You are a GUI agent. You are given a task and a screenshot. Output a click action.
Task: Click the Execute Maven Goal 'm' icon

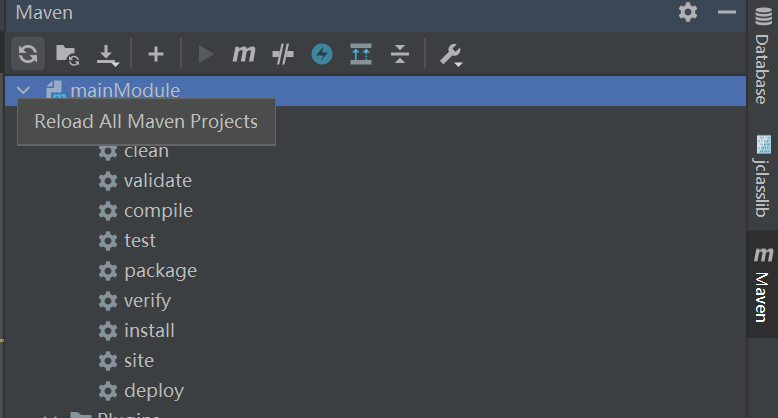click(x=244, y=54)
